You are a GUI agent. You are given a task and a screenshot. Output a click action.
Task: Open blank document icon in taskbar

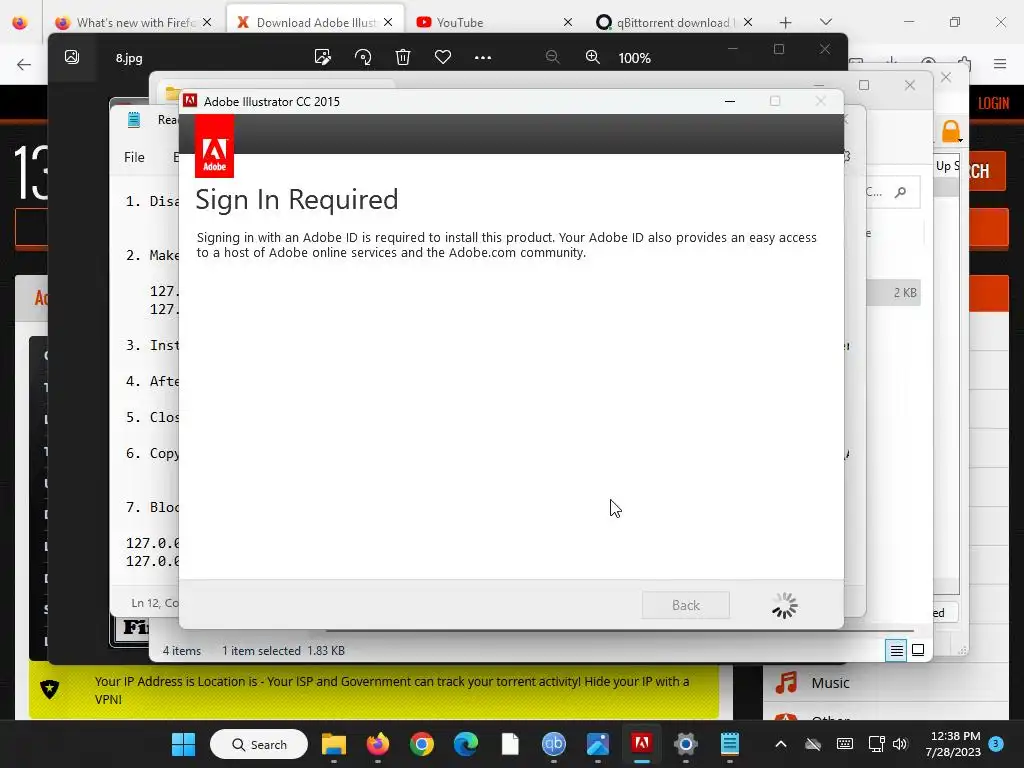pyautogui.click(x=510, y=744)
